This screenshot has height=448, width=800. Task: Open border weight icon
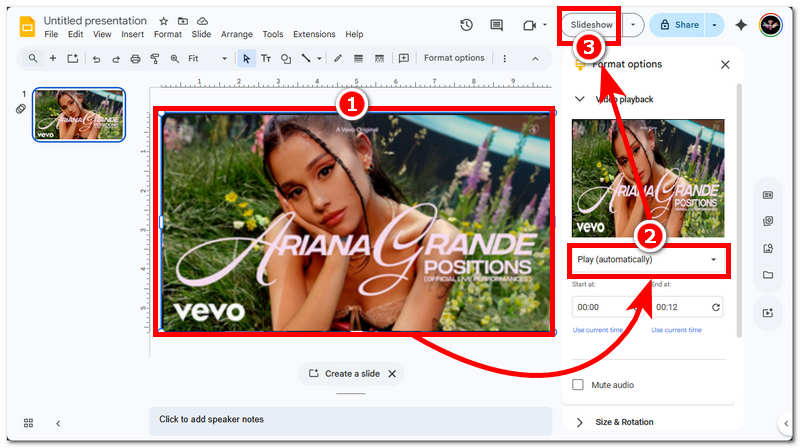coord(358,59)
